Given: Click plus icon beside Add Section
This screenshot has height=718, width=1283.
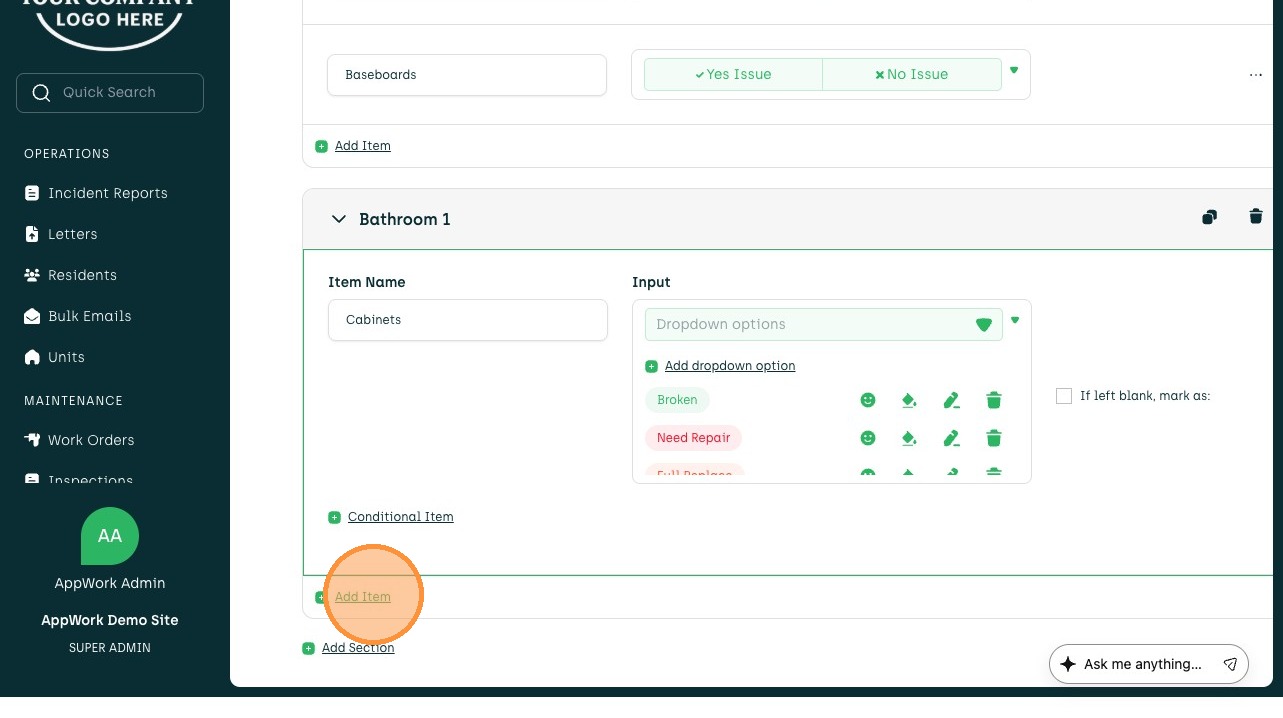Looking at the screenshot, I should (x=308, y=648).
